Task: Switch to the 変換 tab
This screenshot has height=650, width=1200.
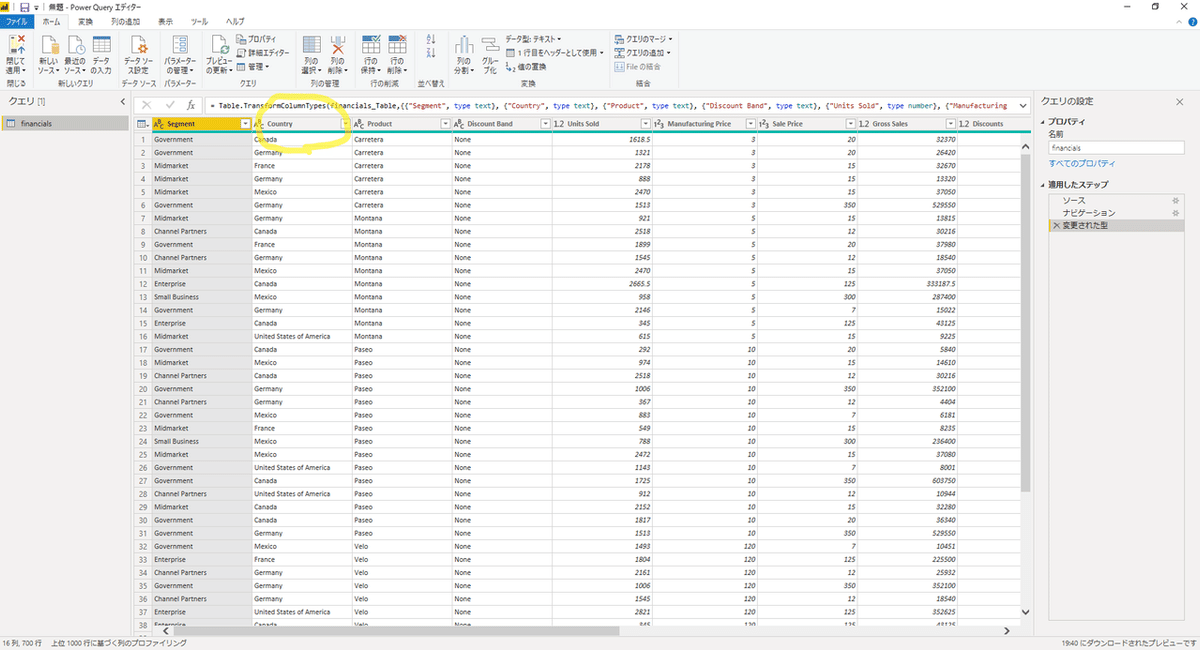Action: tap(85, 21)
